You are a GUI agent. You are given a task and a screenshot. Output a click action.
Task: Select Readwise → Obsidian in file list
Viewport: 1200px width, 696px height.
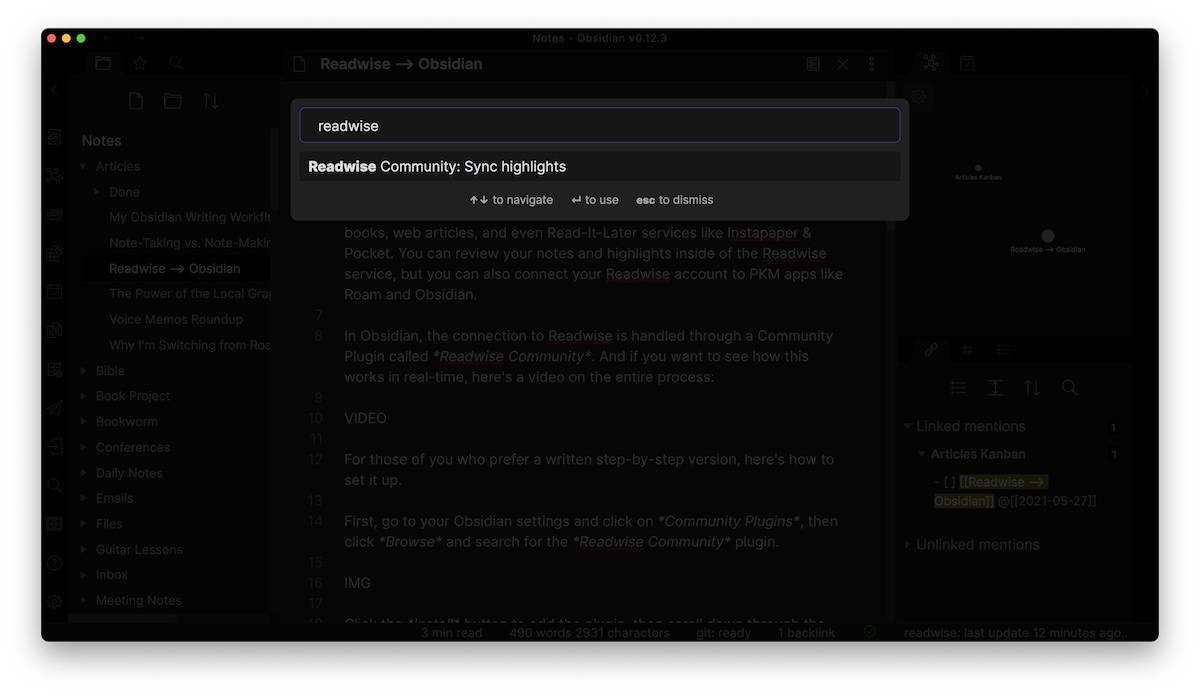[x=175, y=269]
